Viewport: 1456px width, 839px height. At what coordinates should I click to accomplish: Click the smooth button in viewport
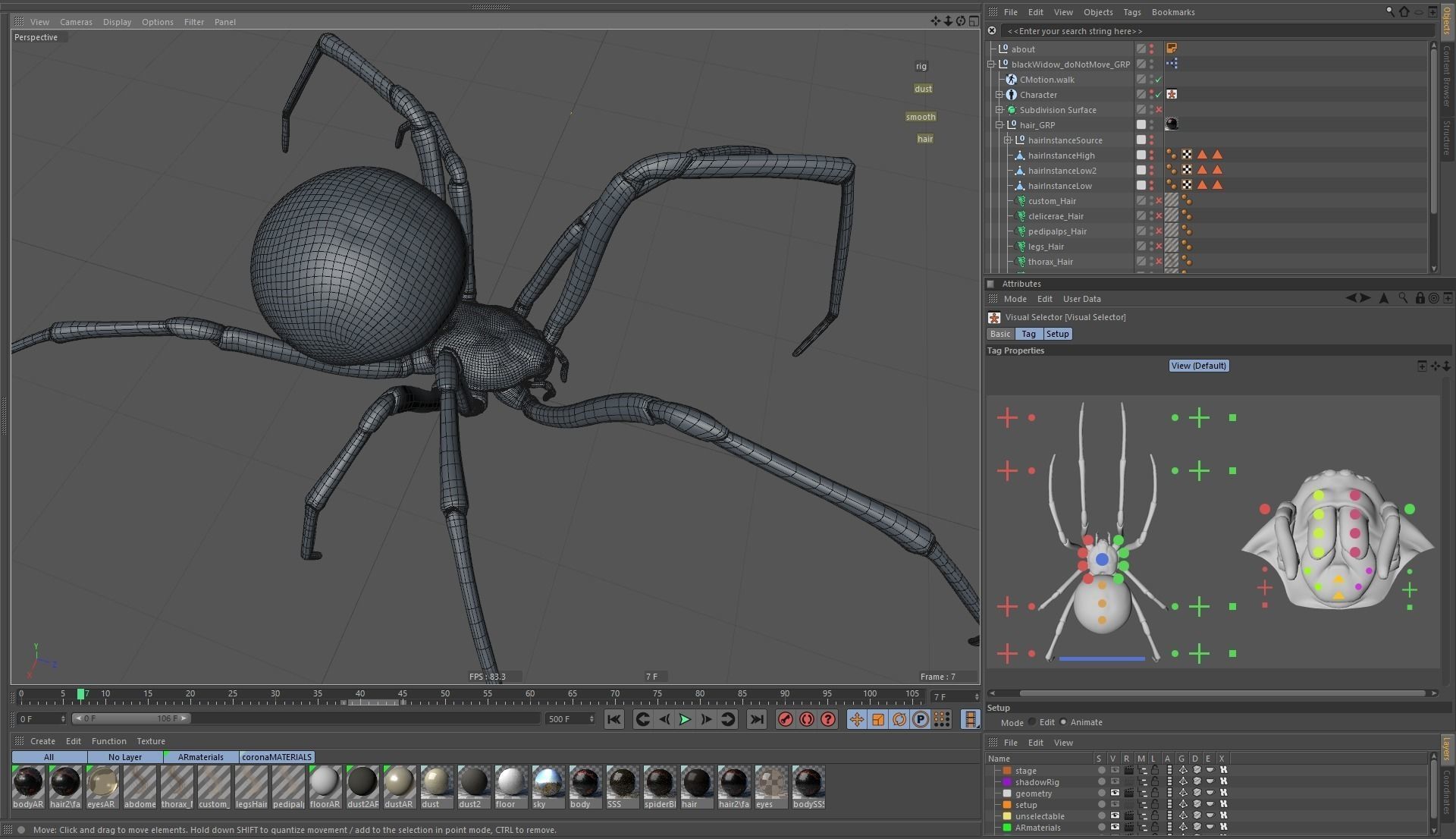(x=921, y=117)
